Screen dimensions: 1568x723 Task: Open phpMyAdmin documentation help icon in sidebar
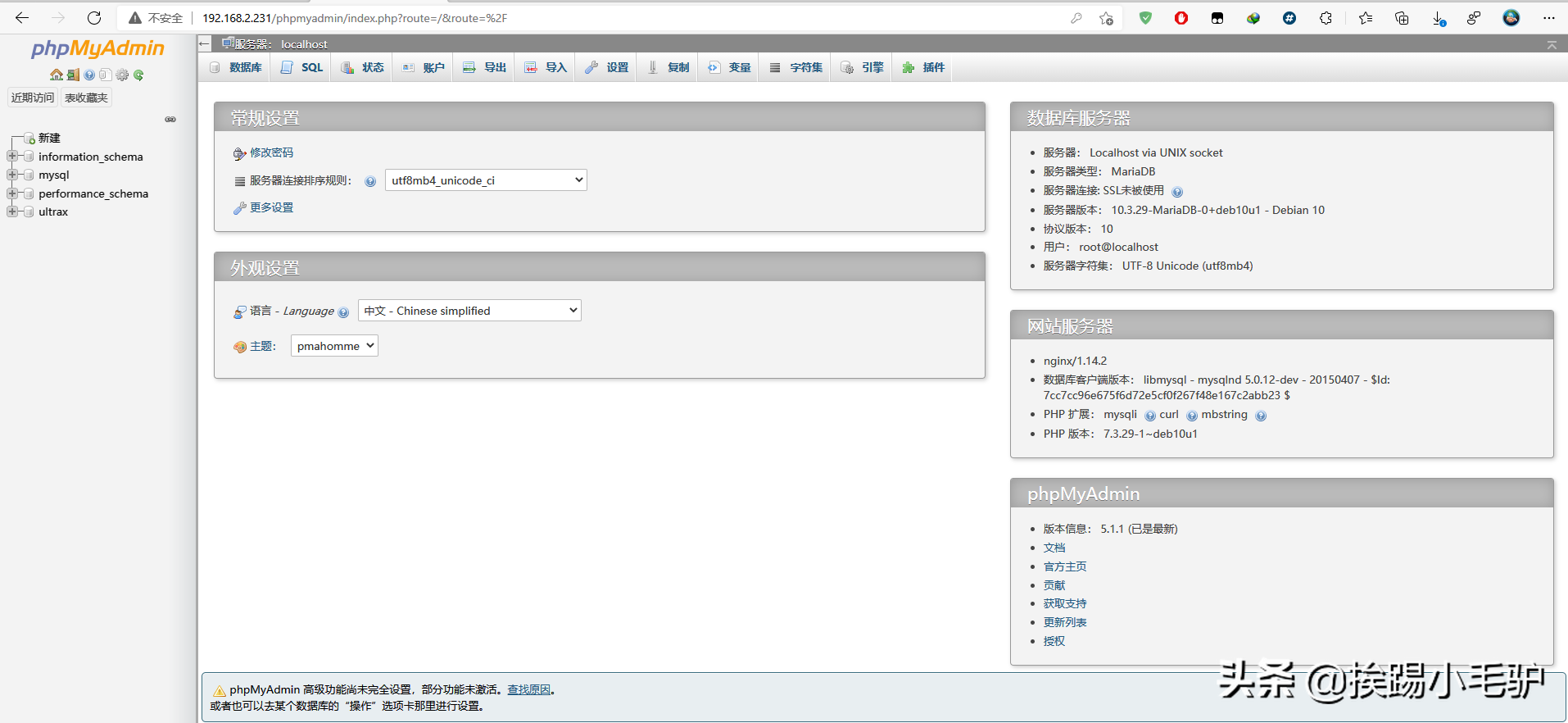89,75
